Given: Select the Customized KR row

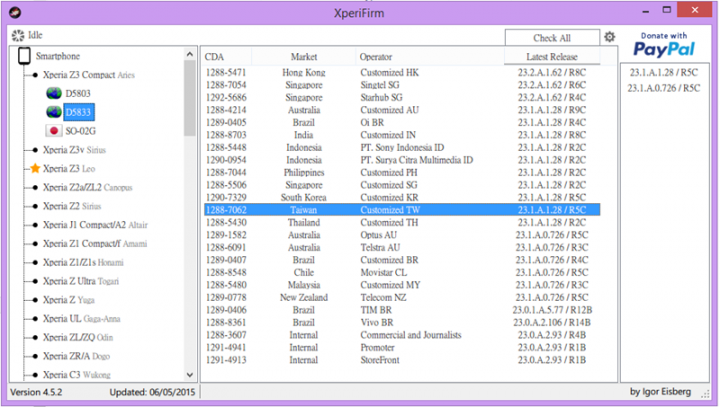Looking at the screenshot, I should tap(402, 198).
